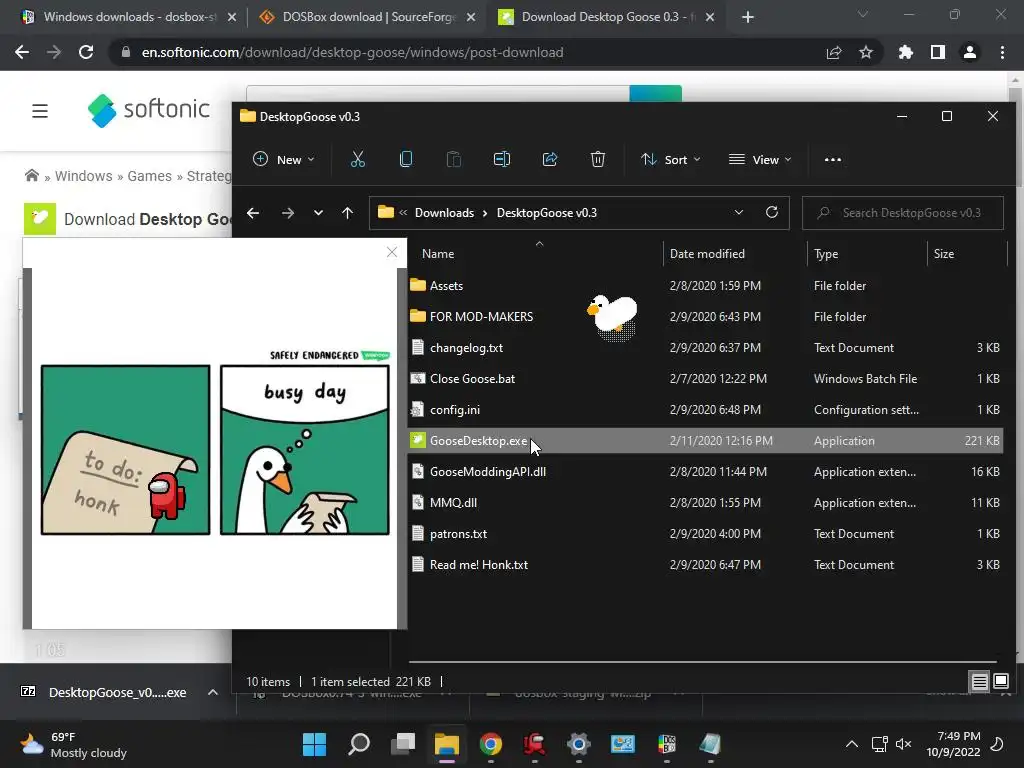Switch Explorer to details view layout icon
The width and height of the screenshot is (1024, 768).
[979, 682]
